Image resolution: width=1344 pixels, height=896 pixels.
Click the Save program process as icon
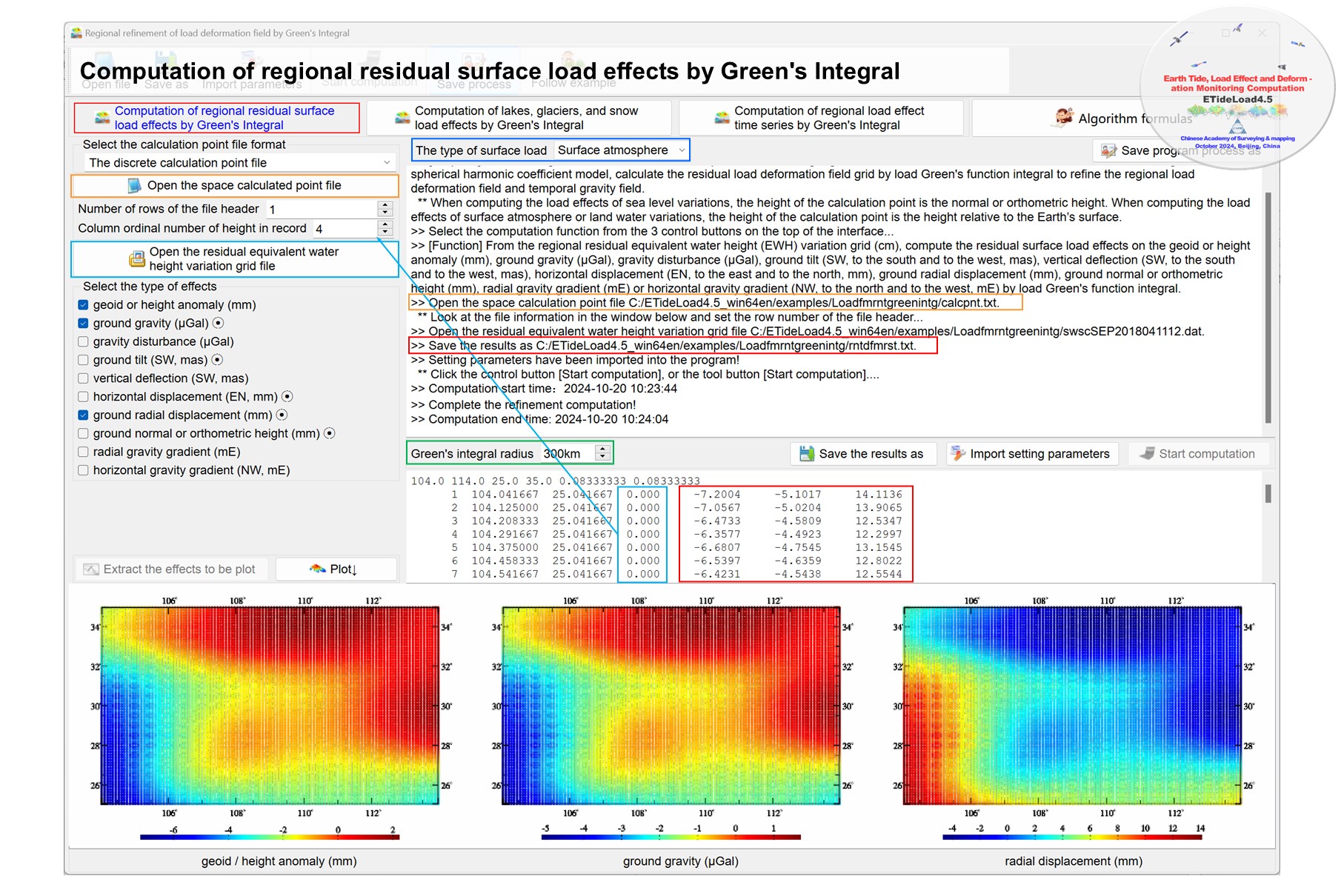coord(1108,150)
